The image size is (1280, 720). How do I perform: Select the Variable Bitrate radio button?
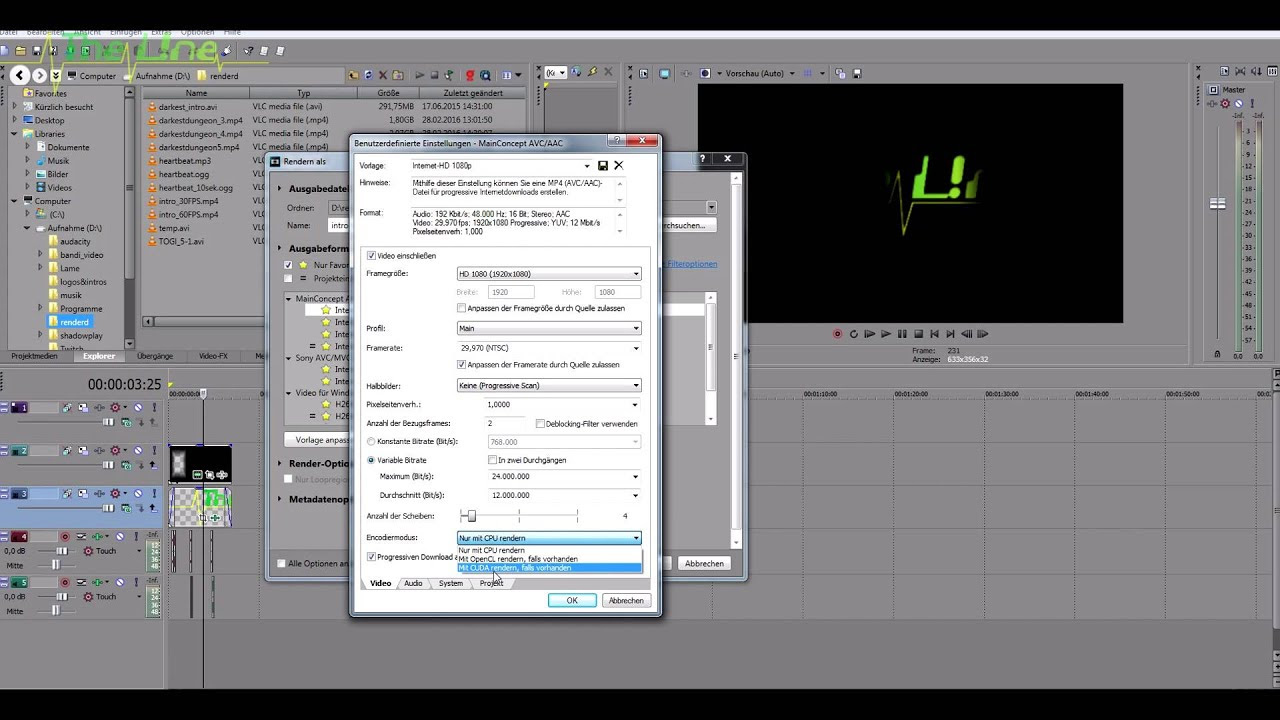pos(372,460)
